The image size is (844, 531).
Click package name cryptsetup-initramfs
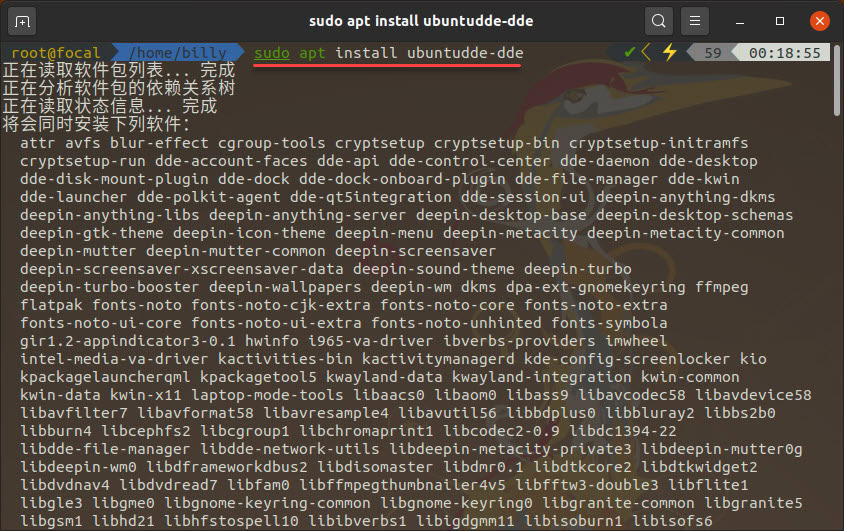coord(659,143)
